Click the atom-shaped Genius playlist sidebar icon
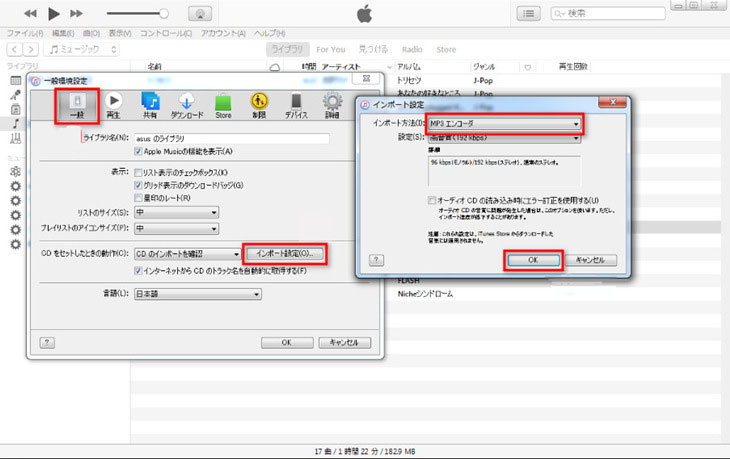Viewport: 730px width, 459px height. coord(16,171)
